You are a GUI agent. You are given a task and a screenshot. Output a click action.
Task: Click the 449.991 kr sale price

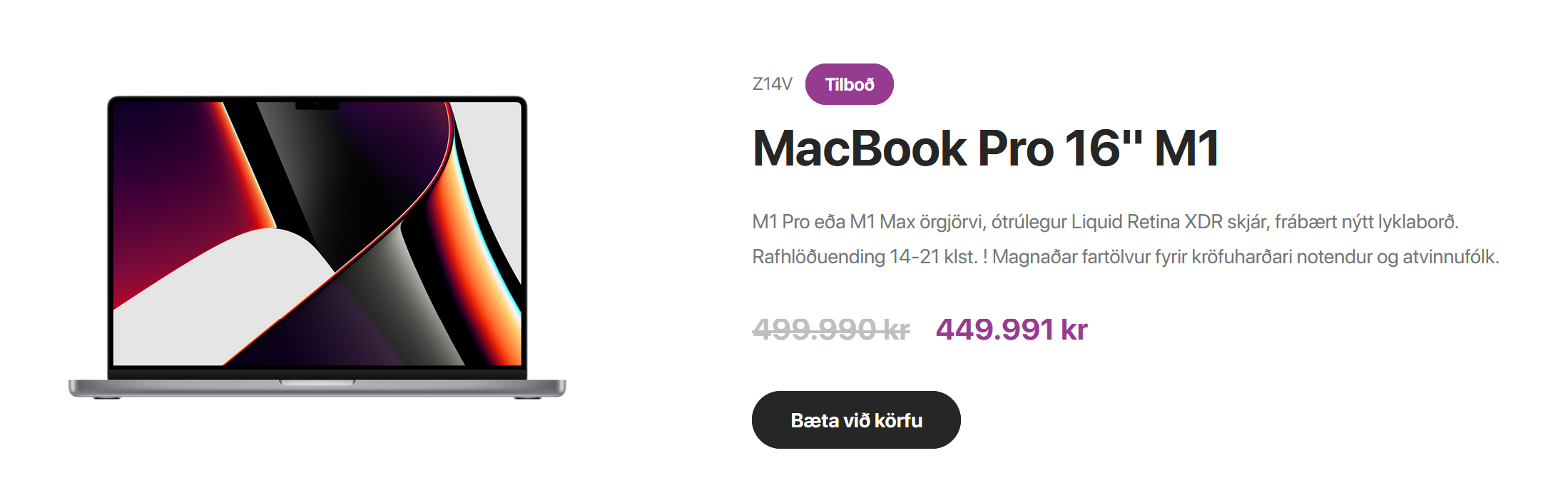click(1011, 330)
